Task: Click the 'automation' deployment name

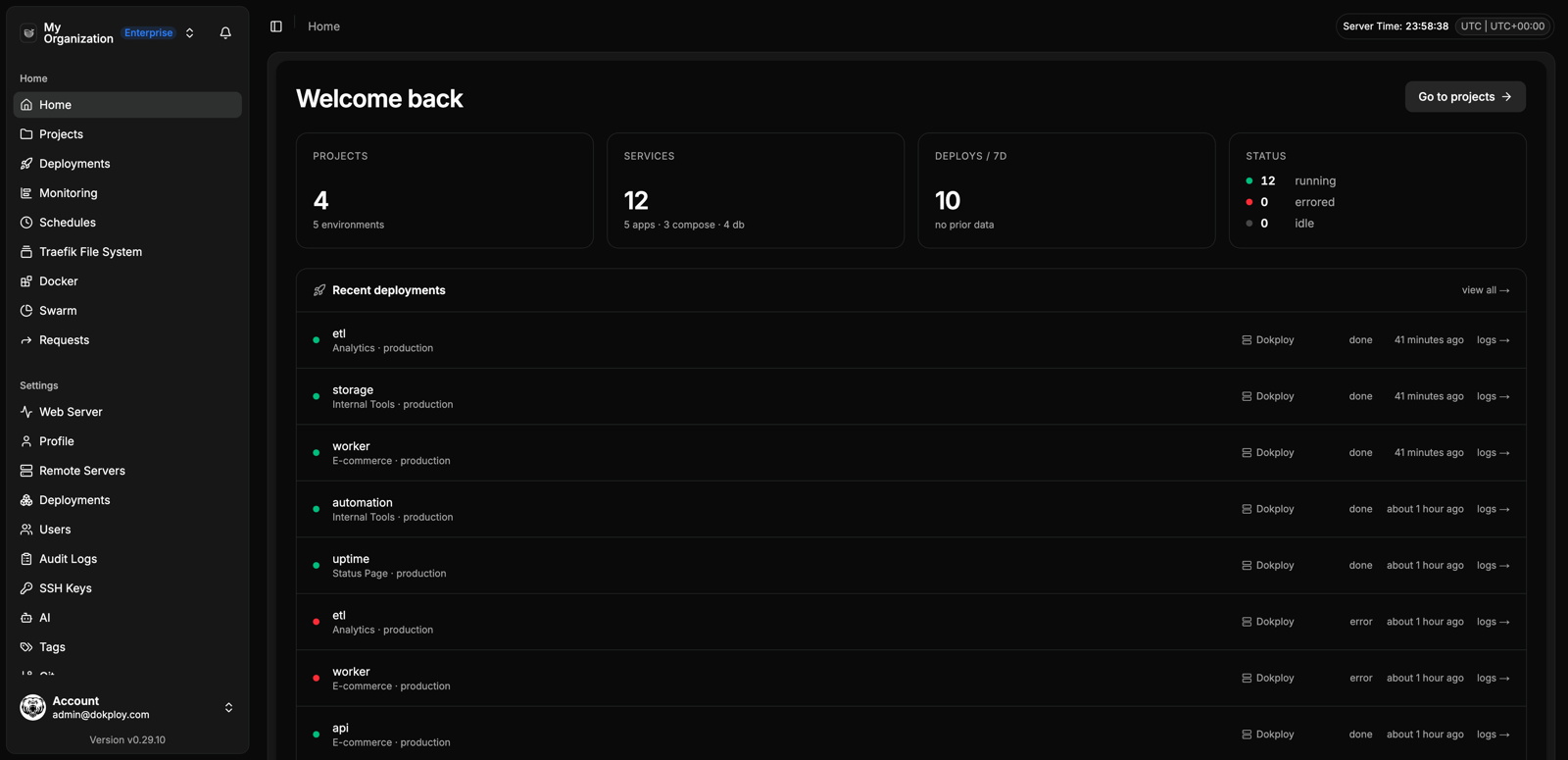Action: 363,502
